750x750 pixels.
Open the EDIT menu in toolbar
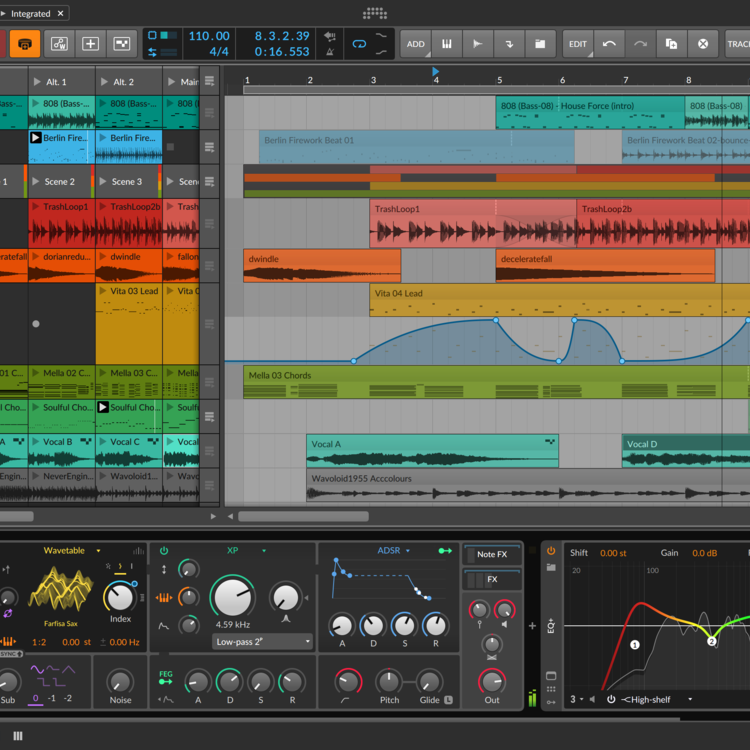point(578,44)
